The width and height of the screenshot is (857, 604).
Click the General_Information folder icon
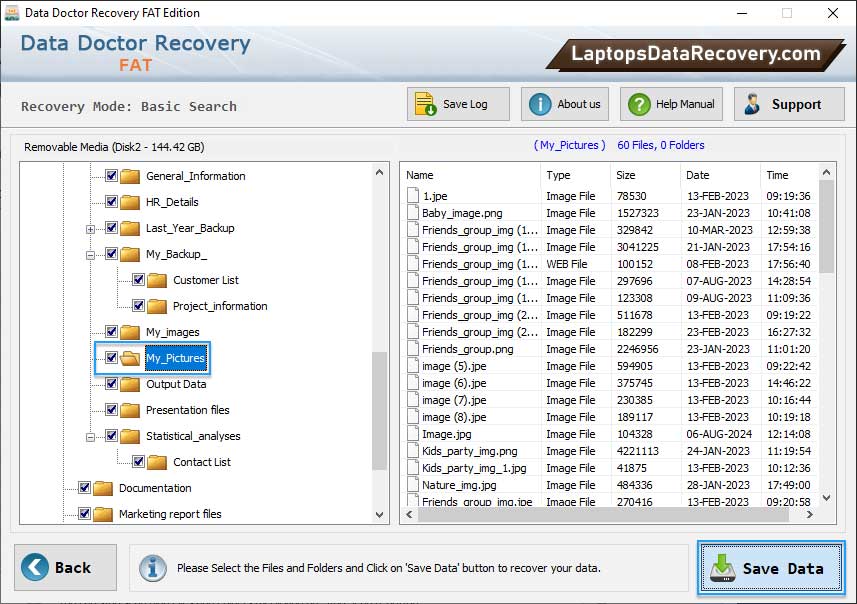point(130,176)
